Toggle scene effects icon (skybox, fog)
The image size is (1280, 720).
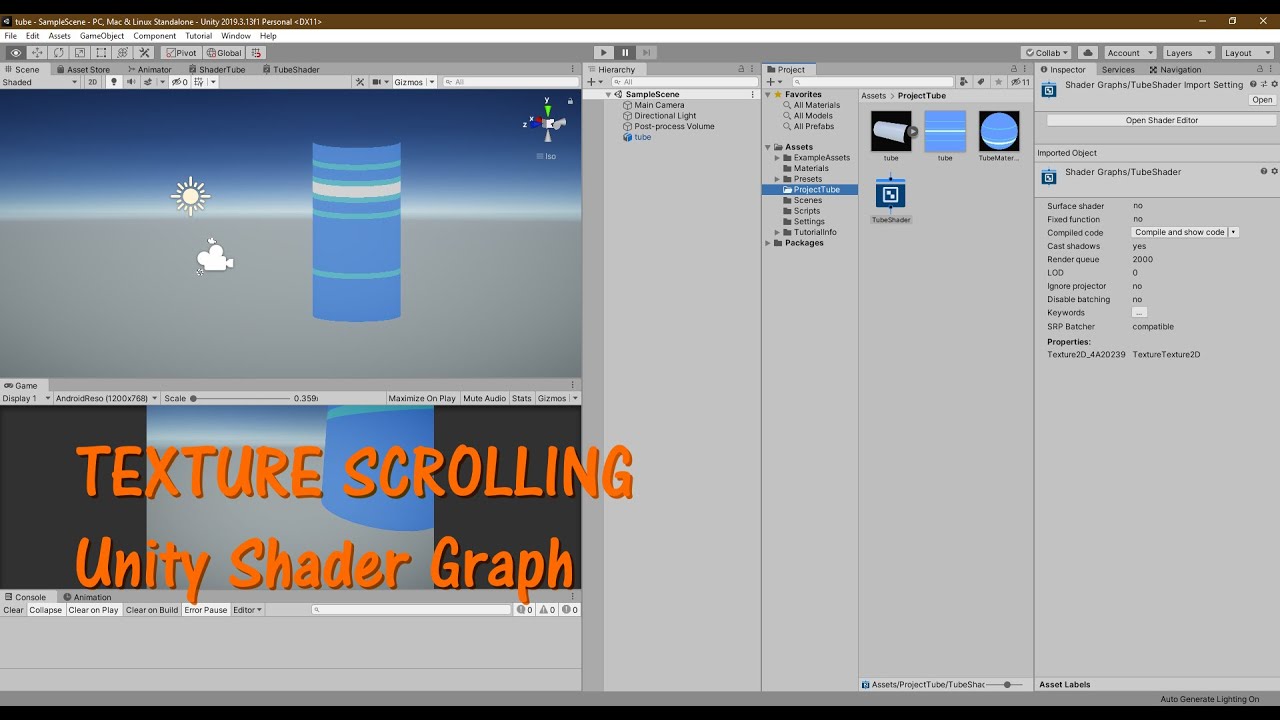coord(149,82)
